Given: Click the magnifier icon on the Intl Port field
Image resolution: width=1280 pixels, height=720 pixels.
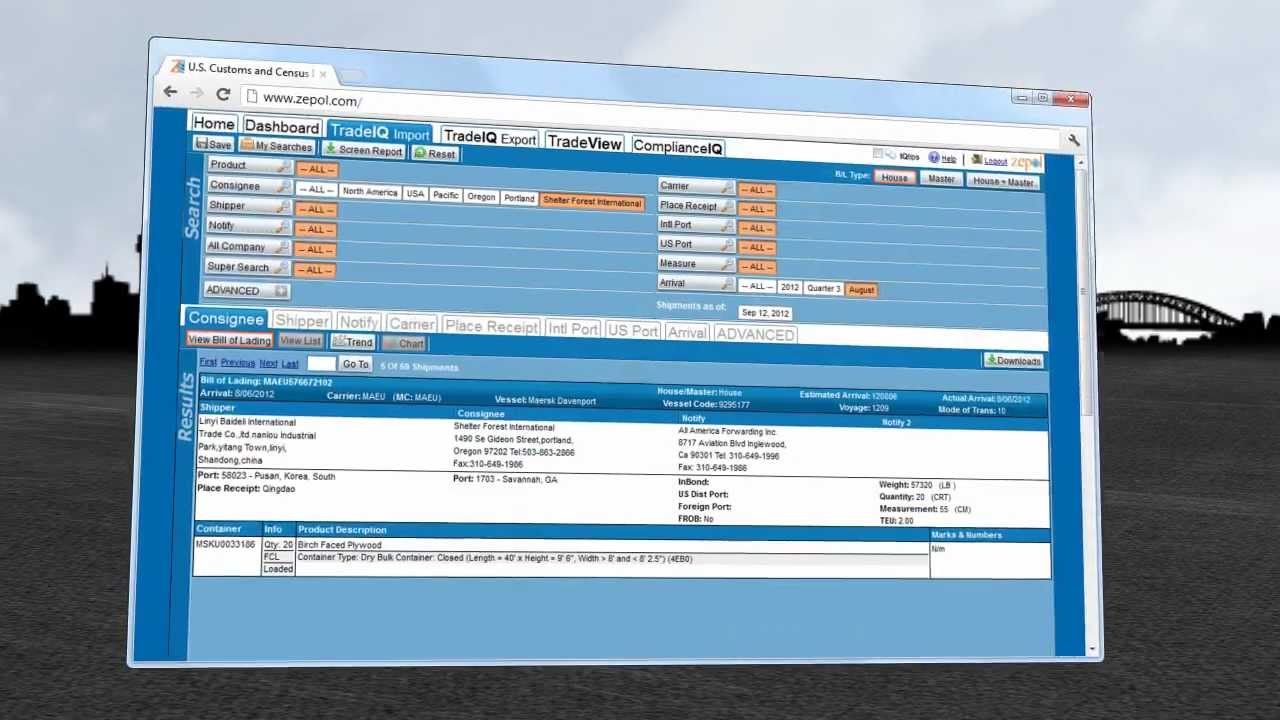Looking at the screenshot, I should [x=727, y=226].
